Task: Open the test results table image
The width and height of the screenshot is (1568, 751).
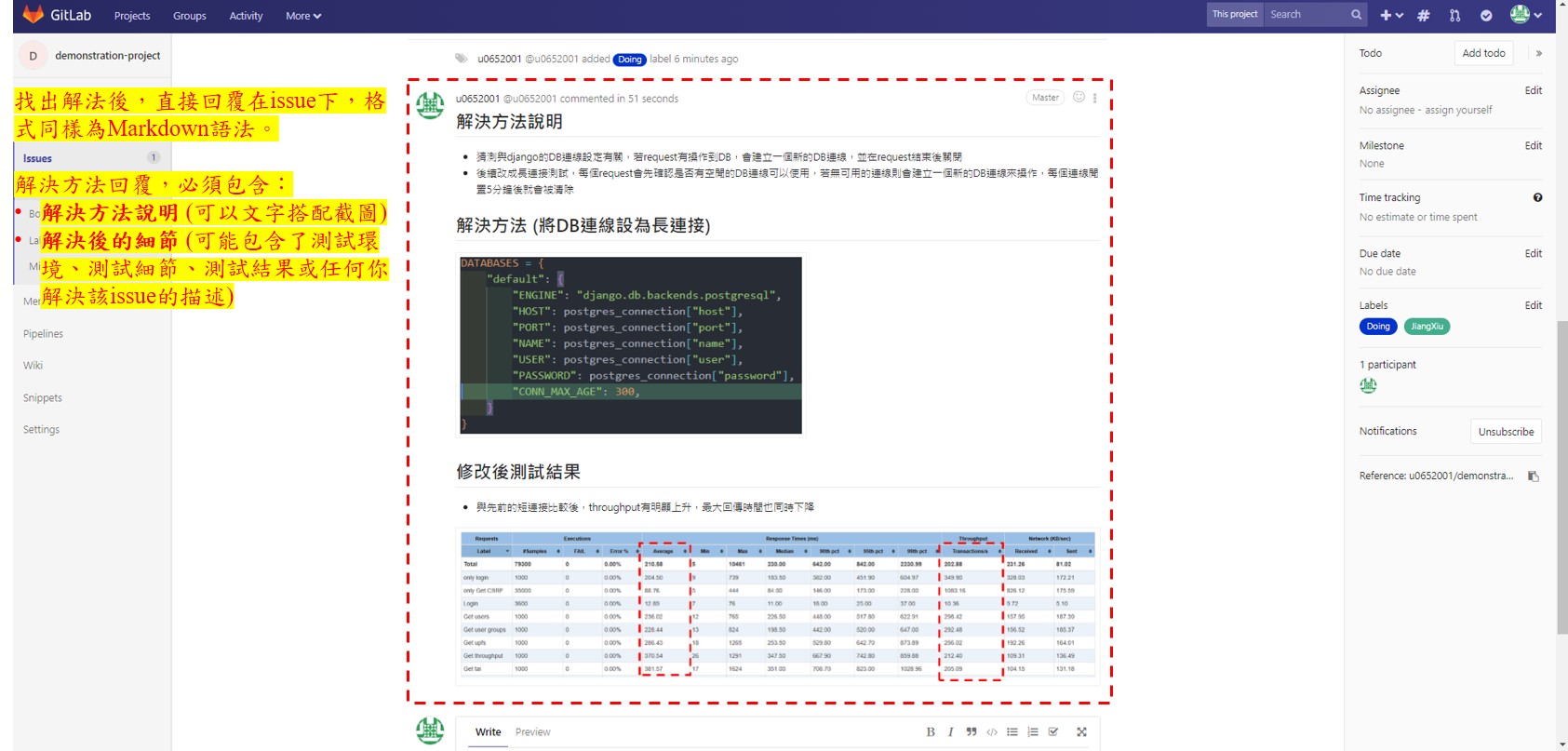Action: click(x=778, y=606)
